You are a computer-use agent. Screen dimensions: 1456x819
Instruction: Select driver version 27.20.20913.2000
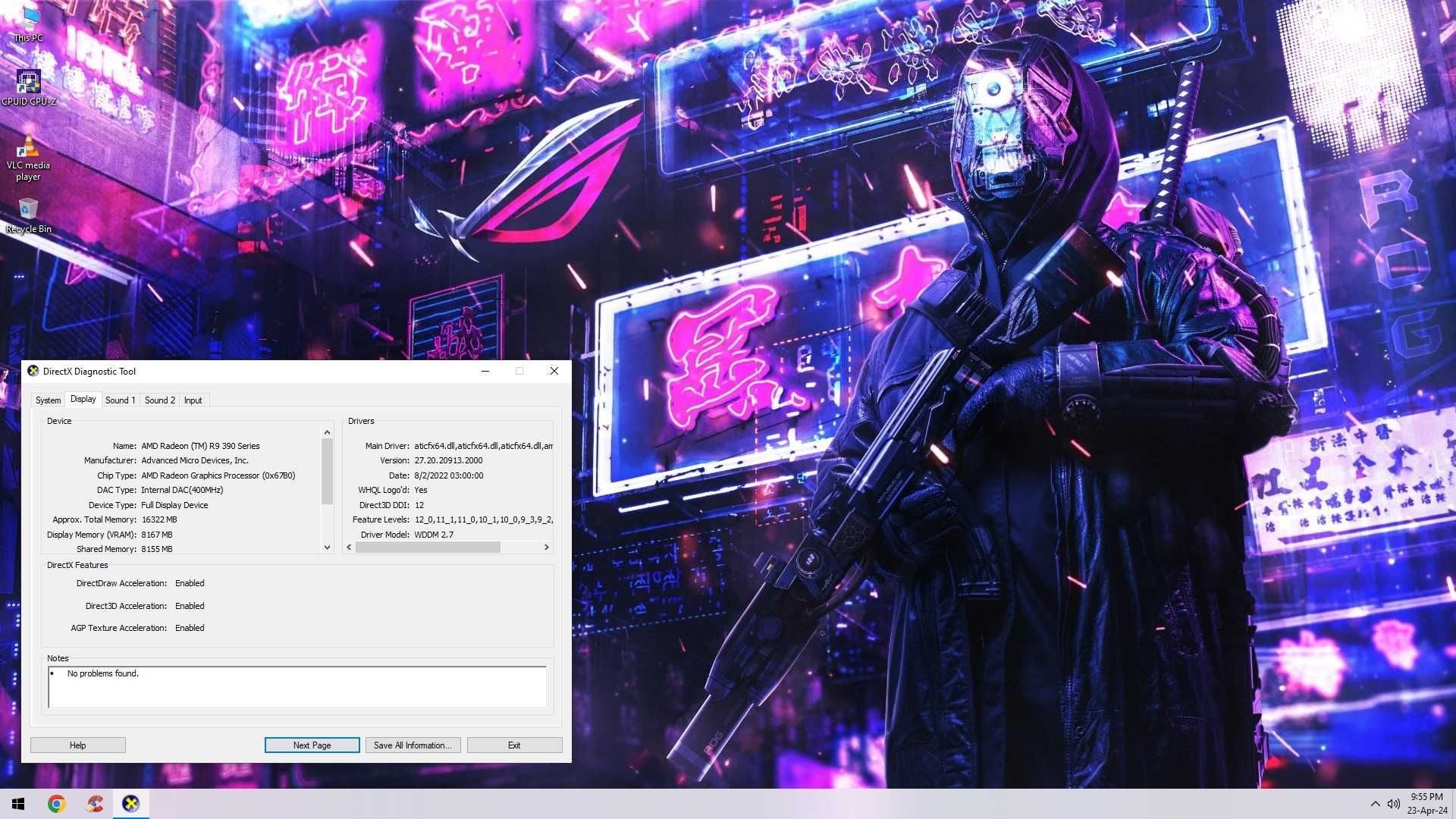coord(448,460)
